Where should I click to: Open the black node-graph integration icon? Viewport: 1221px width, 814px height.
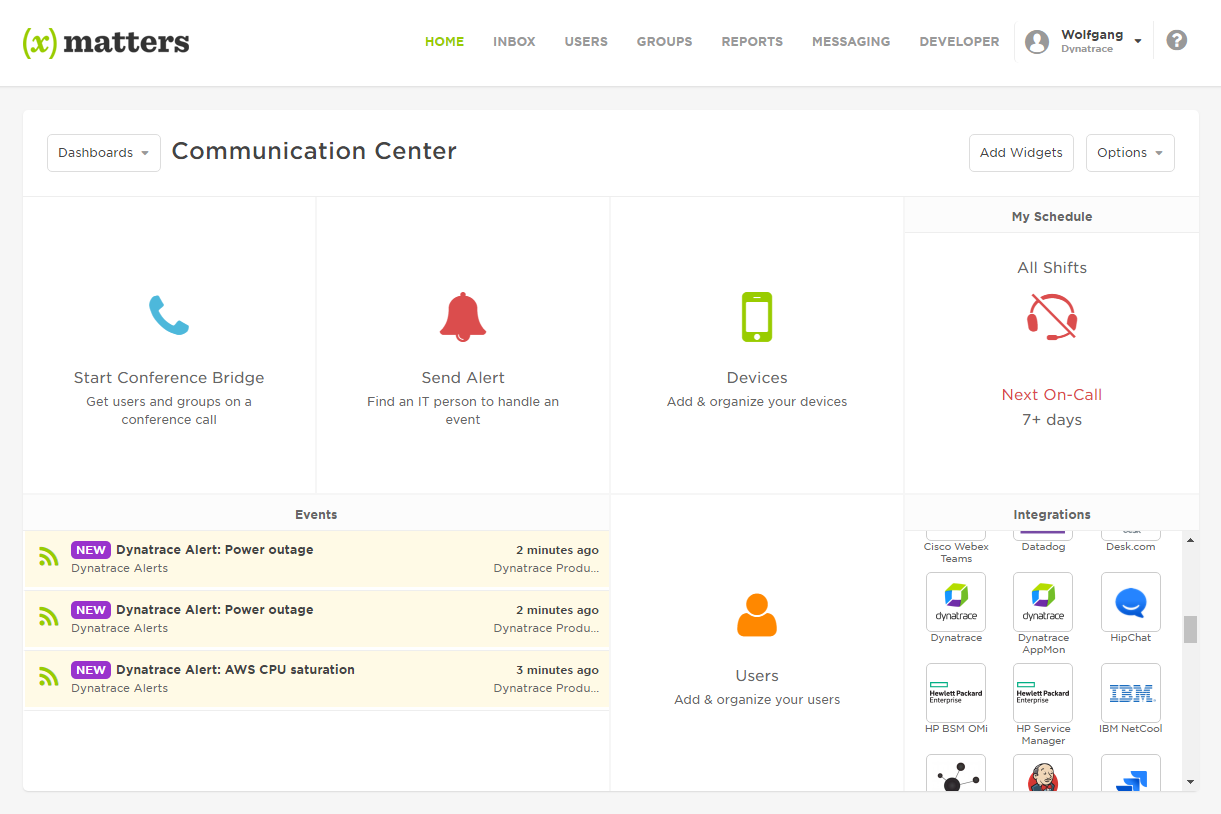(x=956, y=773)
